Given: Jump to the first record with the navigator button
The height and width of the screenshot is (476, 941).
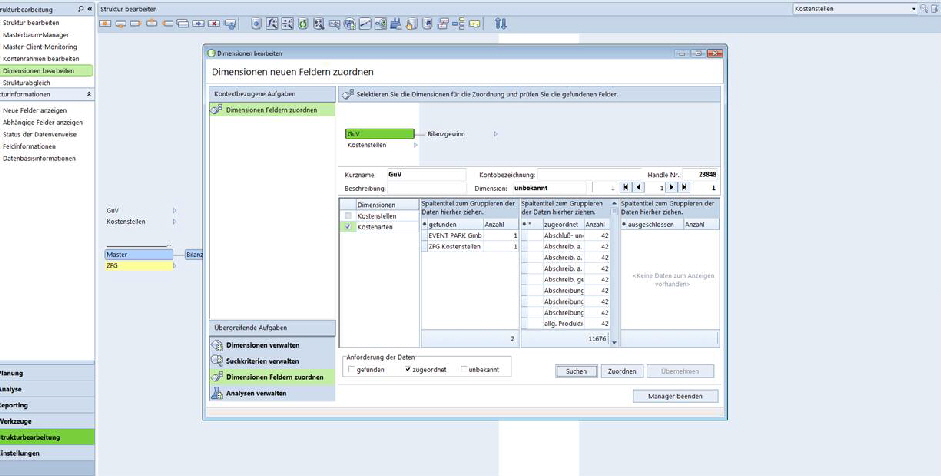Looking at the screenshot, I should point(627,188).
